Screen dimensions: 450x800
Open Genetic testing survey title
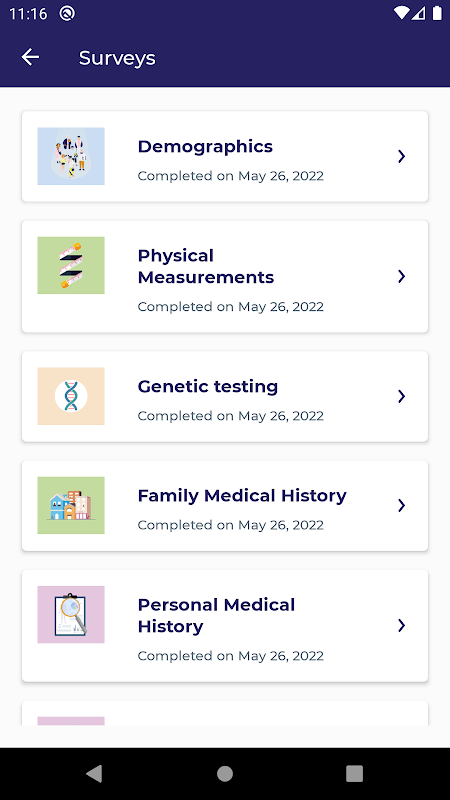(x=208, y=387)
